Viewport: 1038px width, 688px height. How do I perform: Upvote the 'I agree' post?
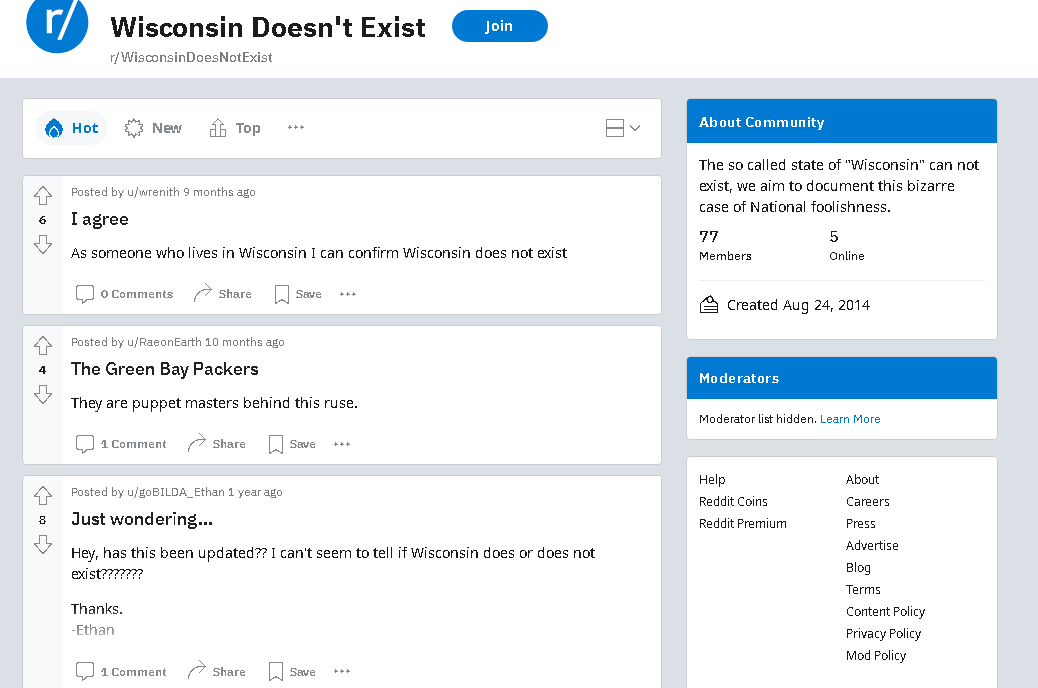[x=43, y=196]
